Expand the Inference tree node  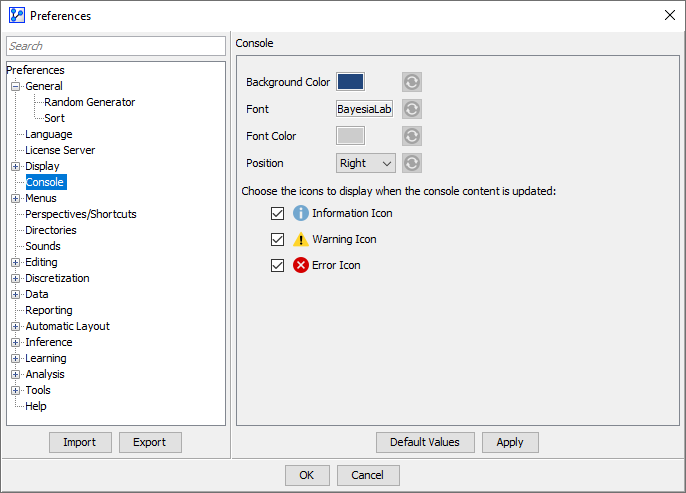pyautogui.click(x=15, y=343)
